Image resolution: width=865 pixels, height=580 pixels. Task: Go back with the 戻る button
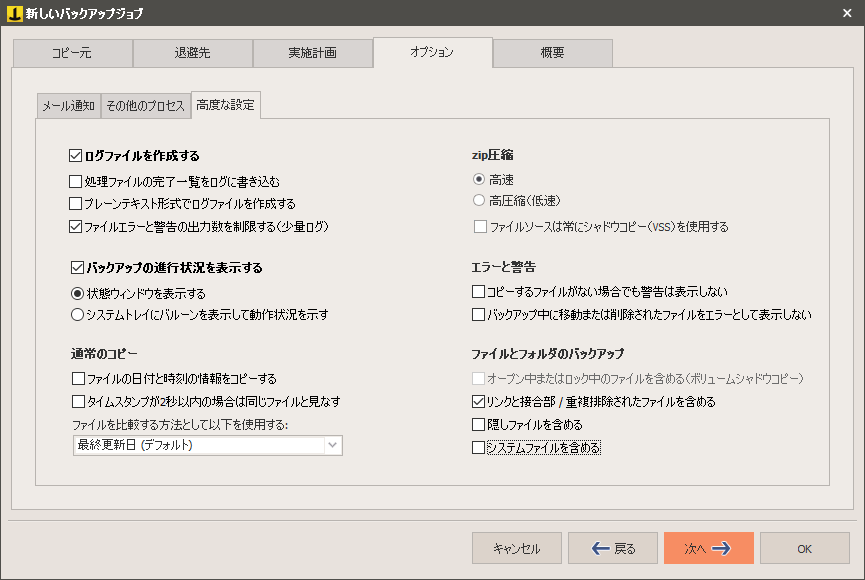point(613,548)
